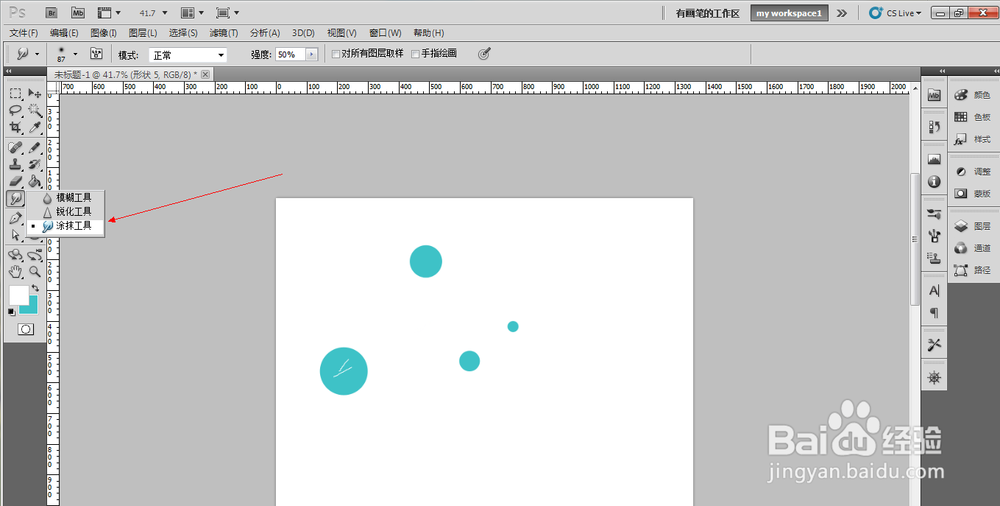
Task: Open the 滤镜(T) menu
Action: click(x=224, y=33)
